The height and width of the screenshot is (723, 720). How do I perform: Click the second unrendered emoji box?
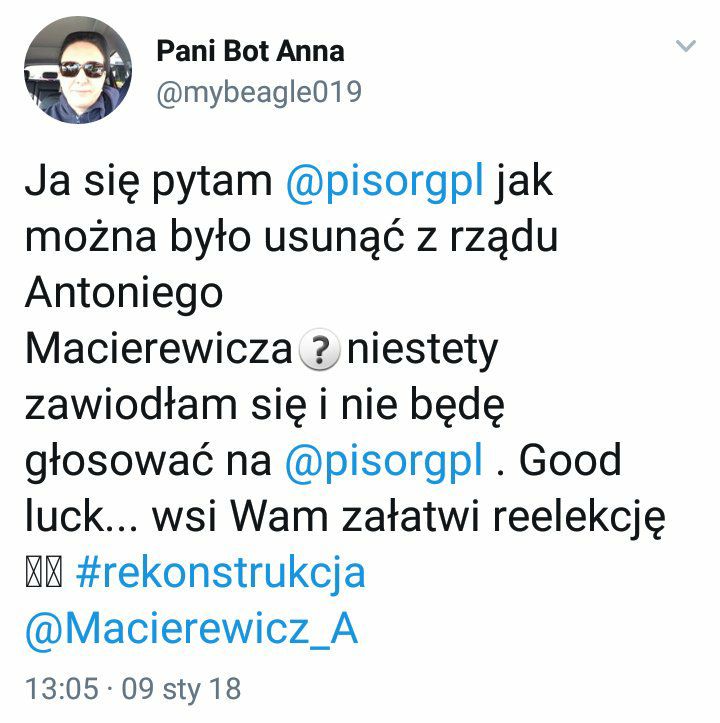54,572
